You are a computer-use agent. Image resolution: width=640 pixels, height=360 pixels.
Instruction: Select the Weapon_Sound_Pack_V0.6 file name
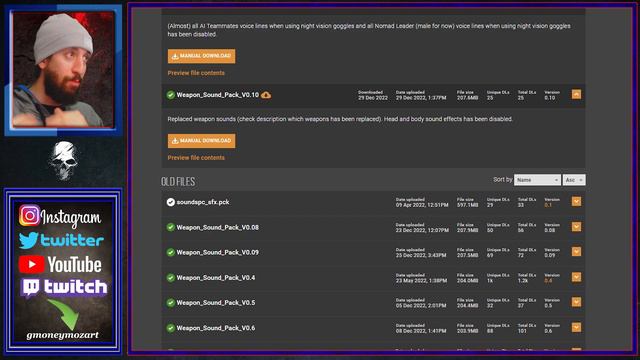click(216, 328)
